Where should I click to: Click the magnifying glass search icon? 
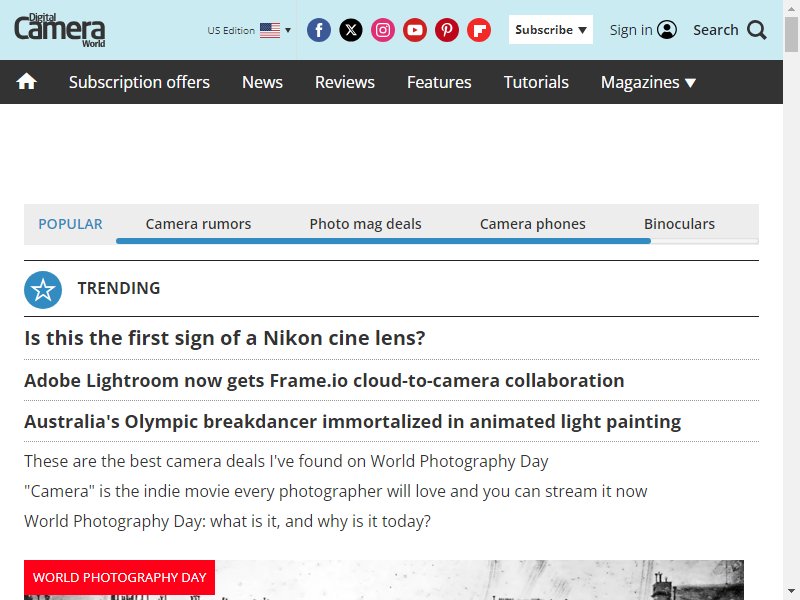click(757, 30)
